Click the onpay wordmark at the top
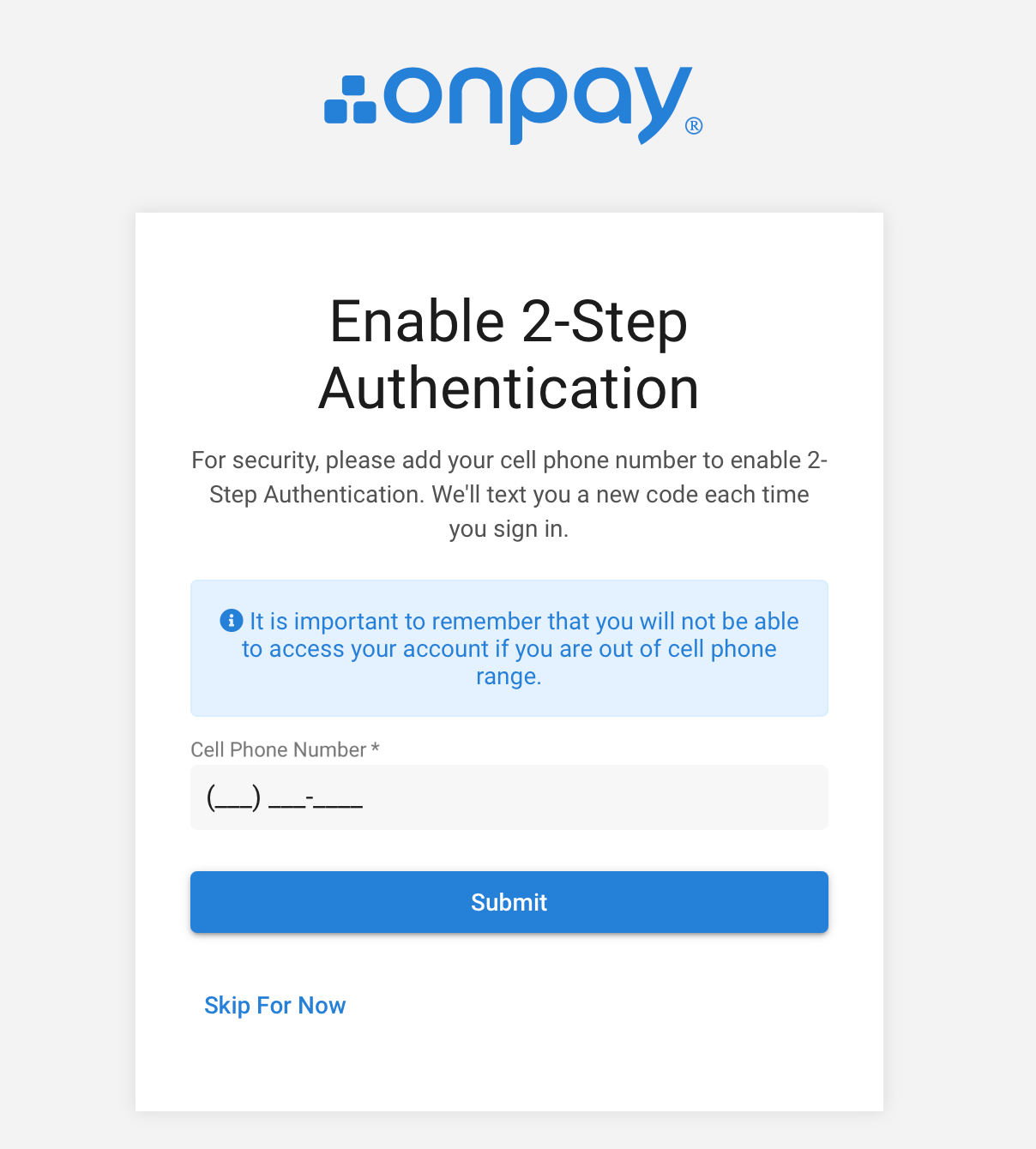The image size is (1036, 1149). tap(537, 104)
